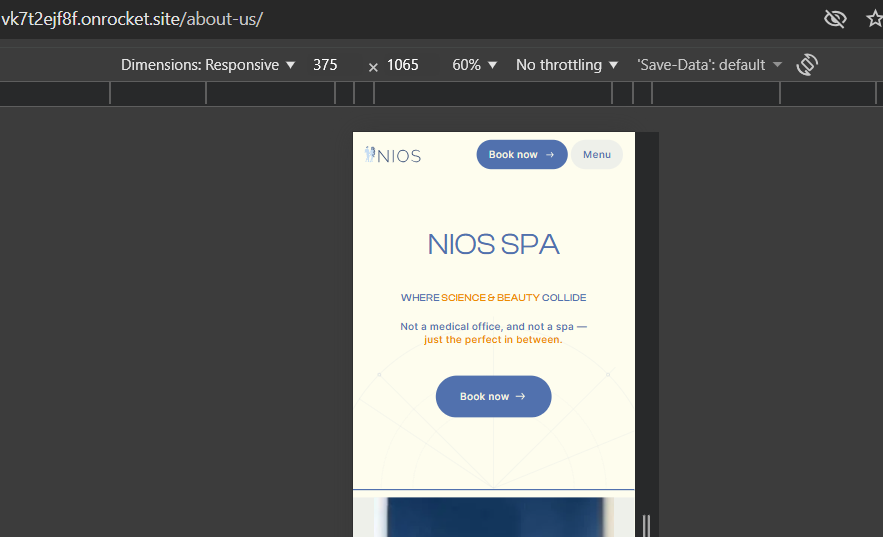Click the rotate device orientation icon

807,65
